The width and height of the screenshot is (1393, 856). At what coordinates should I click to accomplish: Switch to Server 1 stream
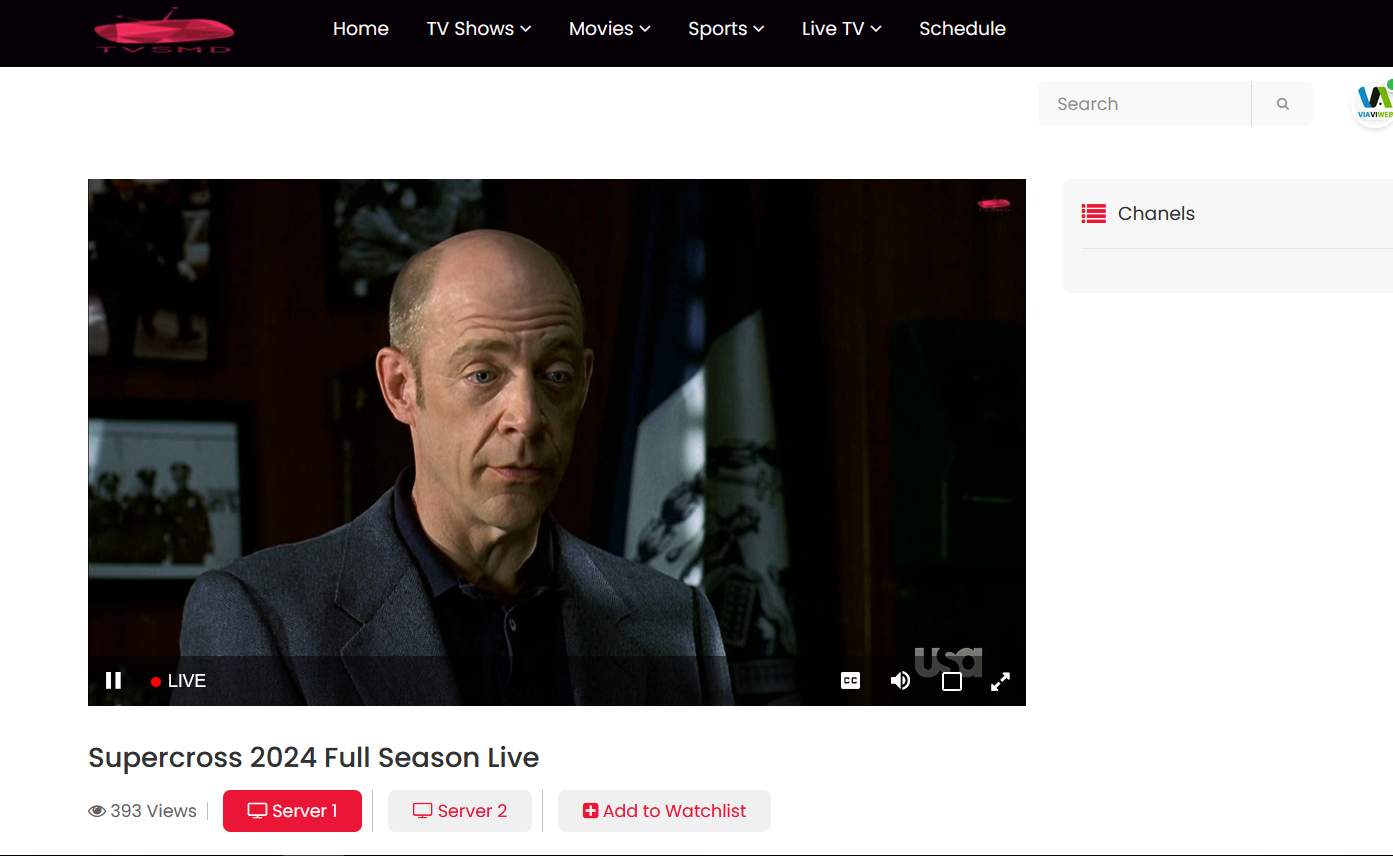292,811
